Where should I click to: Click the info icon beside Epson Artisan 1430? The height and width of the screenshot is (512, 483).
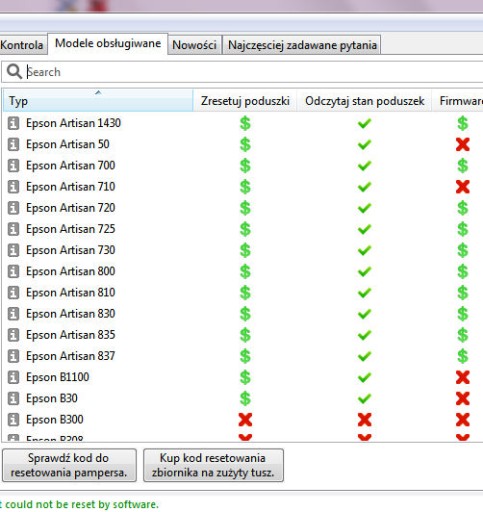(13, 123)
